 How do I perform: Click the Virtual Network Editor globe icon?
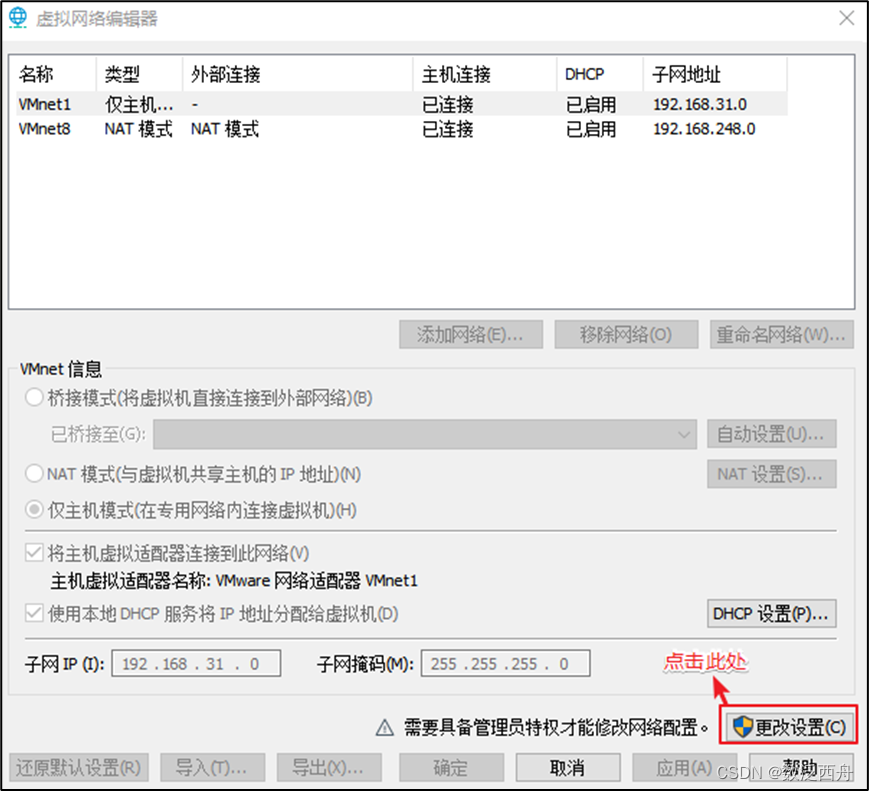pos(18,18)
